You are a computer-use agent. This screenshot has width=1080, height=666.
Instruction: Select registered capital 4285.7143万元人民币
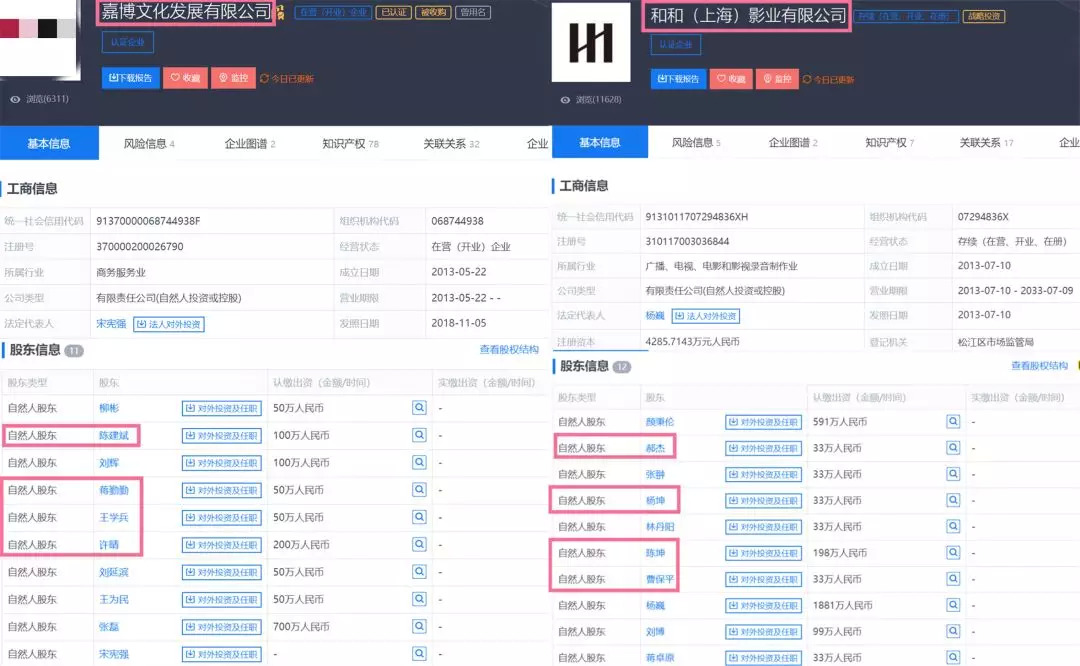point(692,342)
